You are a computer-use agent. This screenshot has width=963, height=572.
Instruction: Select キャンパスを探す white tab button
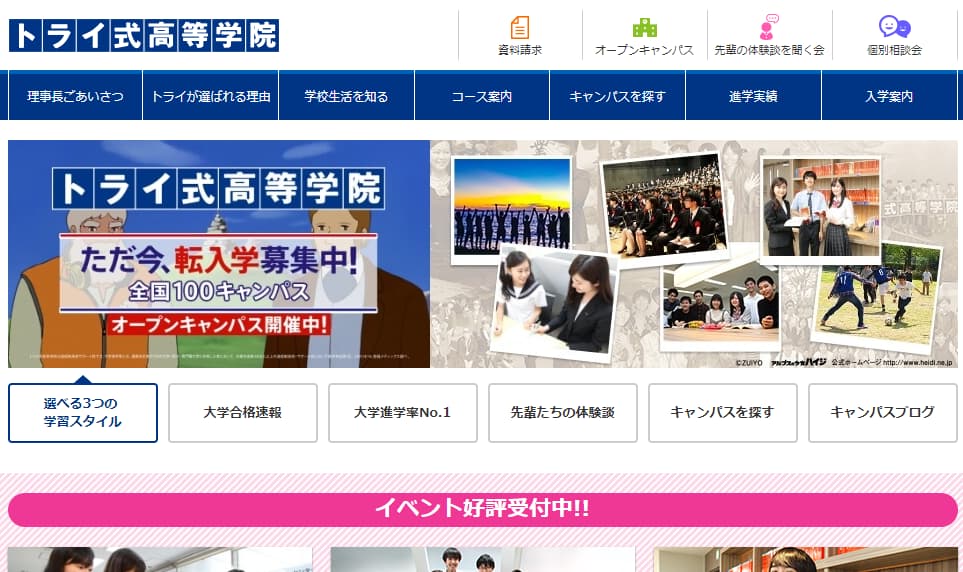point(723,412)
